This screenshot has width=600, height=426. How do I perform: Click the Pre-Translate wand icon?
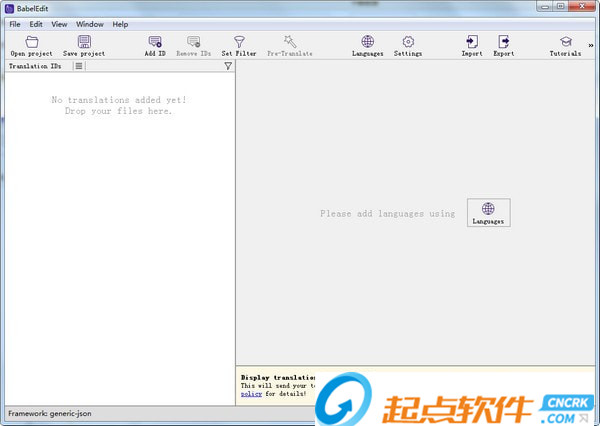(x=290, y=42)
